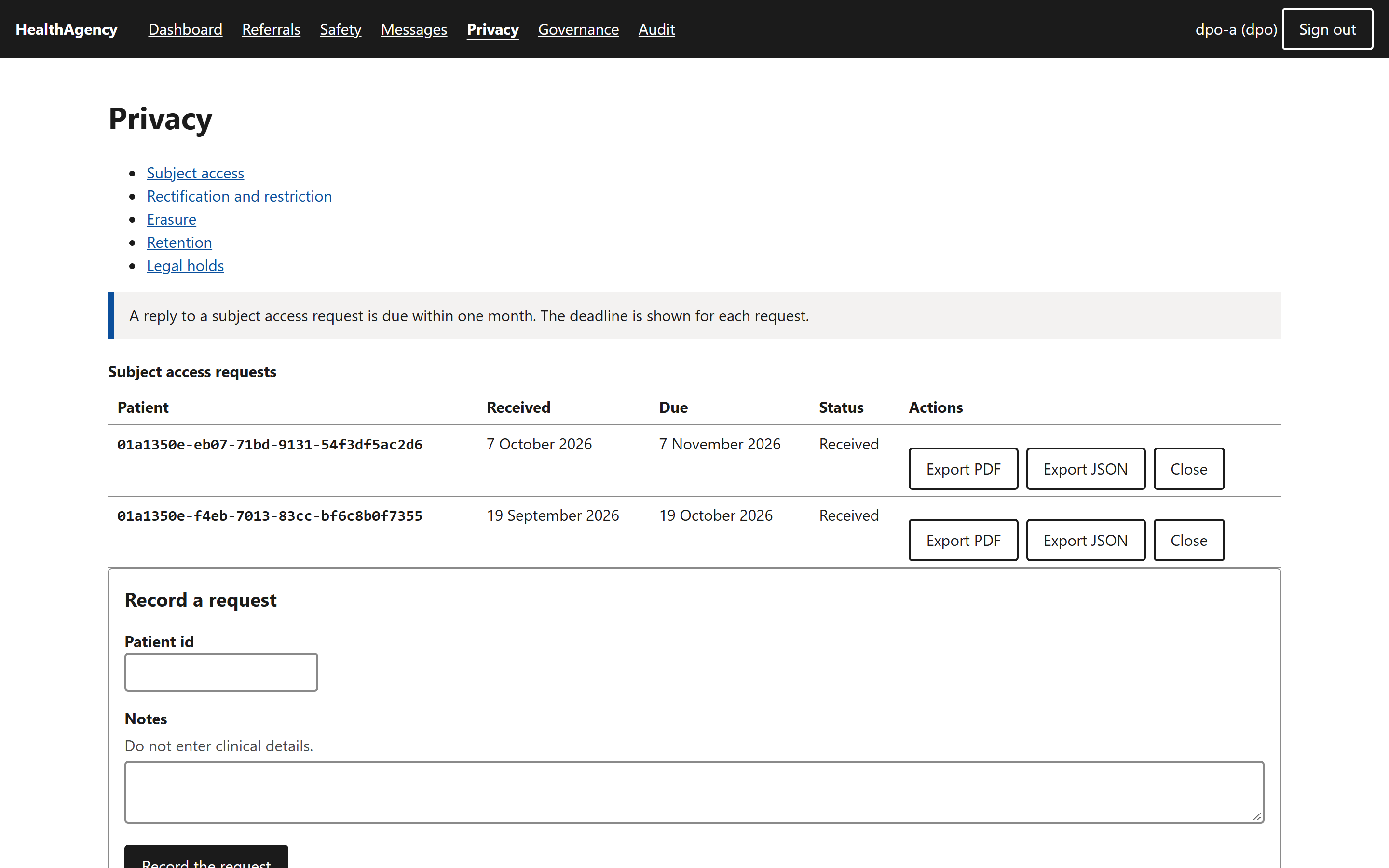Image resolution: width=1389 pixels, height=868 pixels.
Task: Click the '19 September 2026' received date
Action: 553,515
